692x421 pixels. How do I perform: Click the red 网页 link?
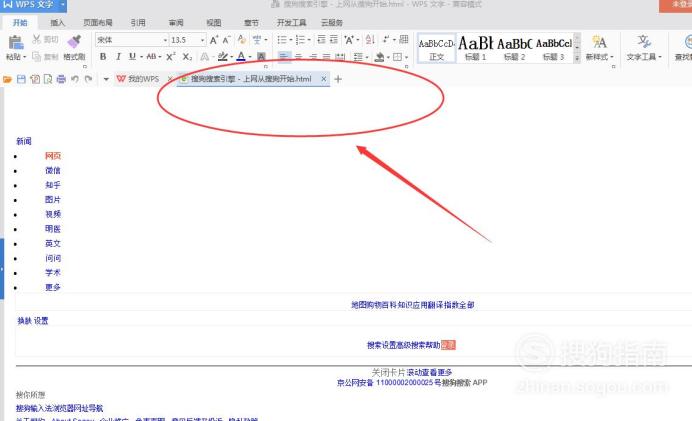(x=53, y=156)
